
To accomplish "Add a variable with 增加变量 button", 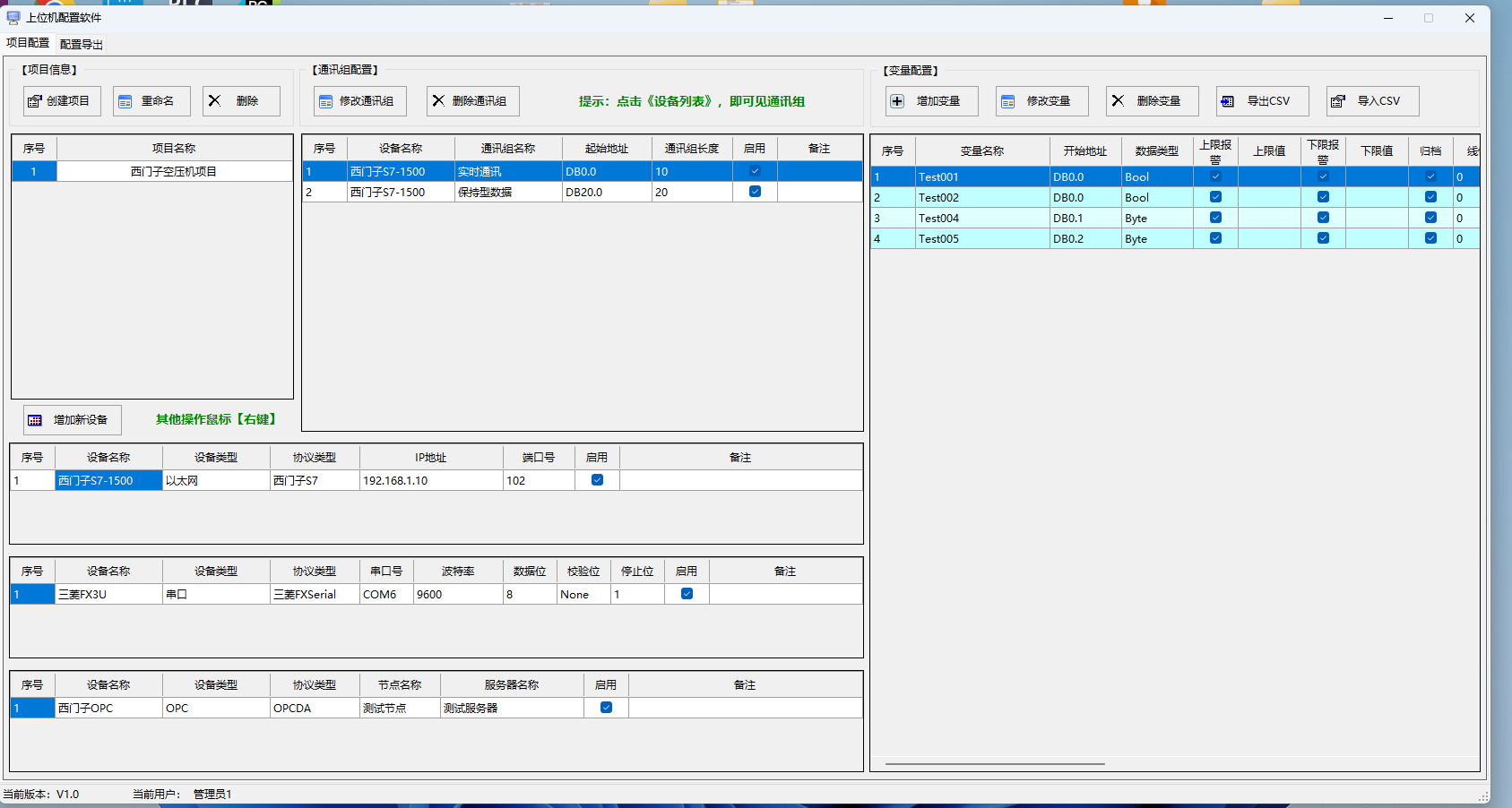I will 931,101.
